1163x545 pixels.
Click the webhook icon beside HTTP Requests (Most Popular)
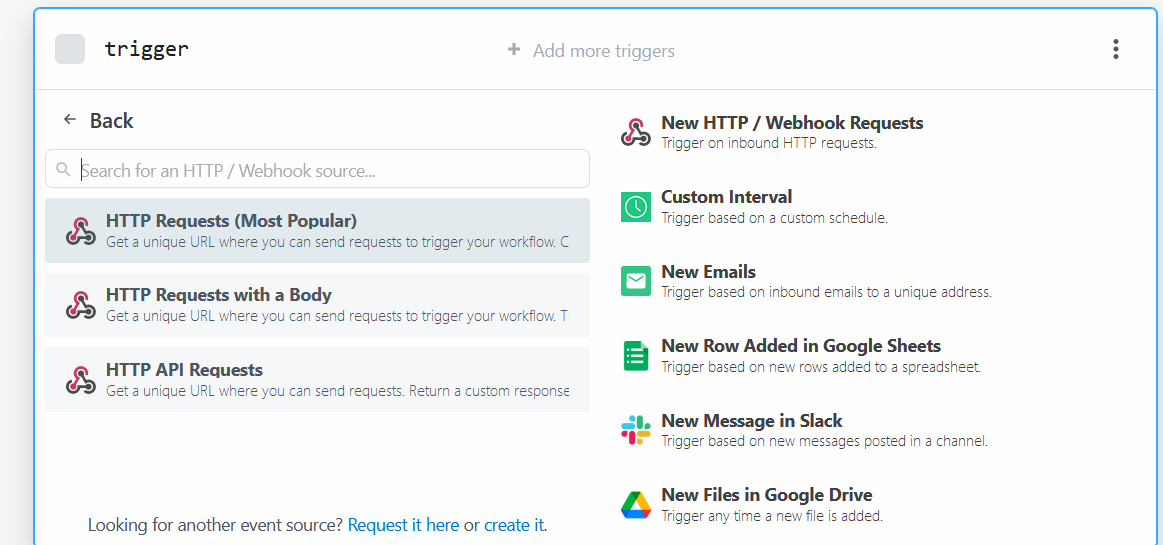point(80,231)
